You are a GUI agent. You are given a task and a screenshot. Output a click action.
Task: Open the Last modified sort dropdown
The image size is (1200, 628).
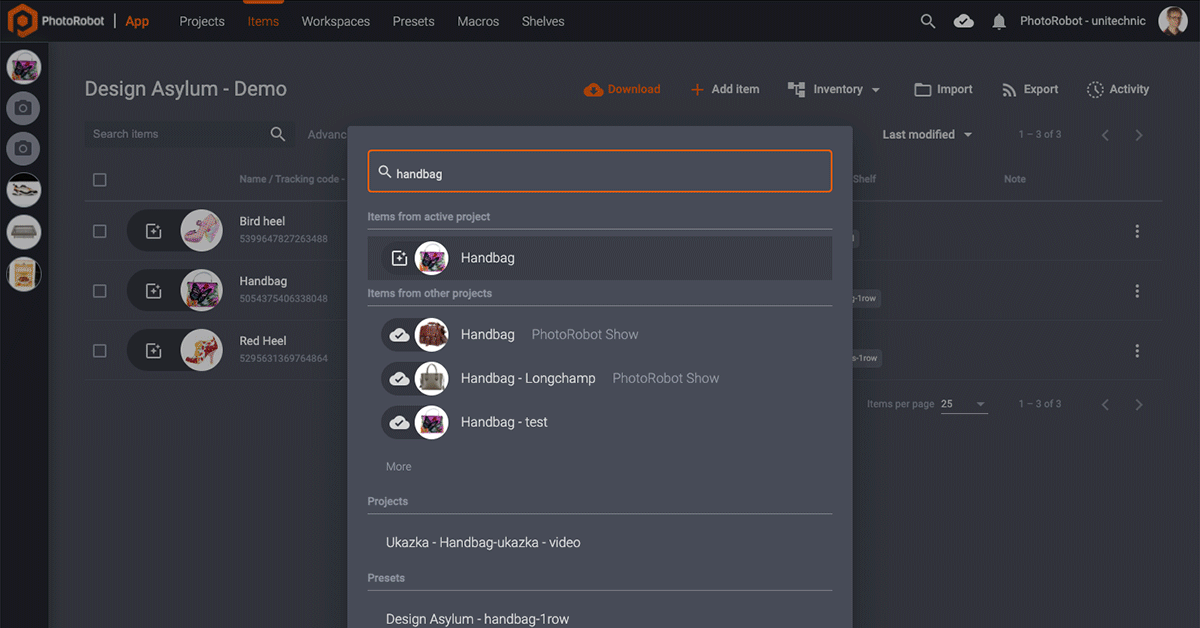point(925,133)
